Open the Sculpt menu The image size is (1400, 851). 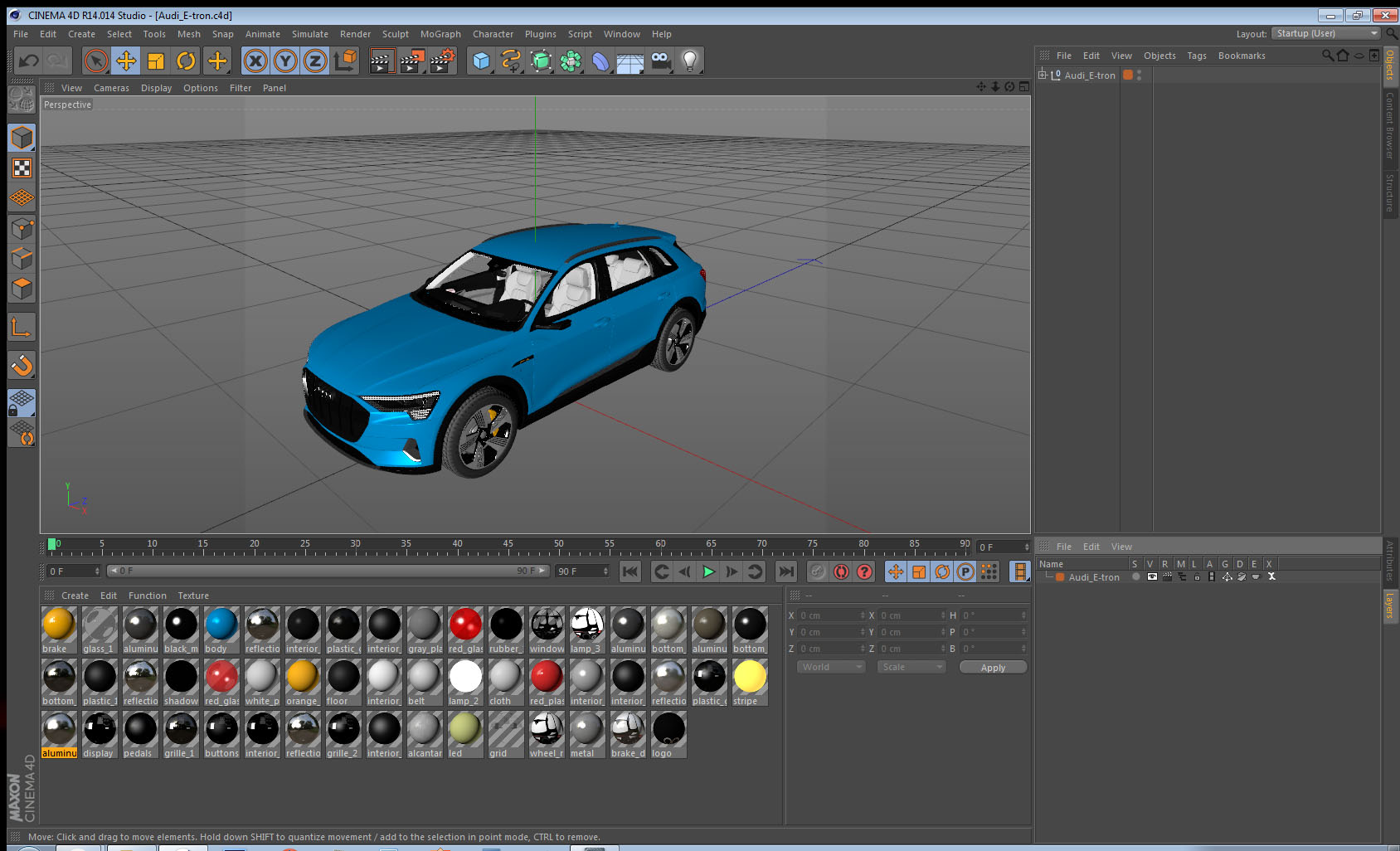pyautogui.click(x=395, y=34)
